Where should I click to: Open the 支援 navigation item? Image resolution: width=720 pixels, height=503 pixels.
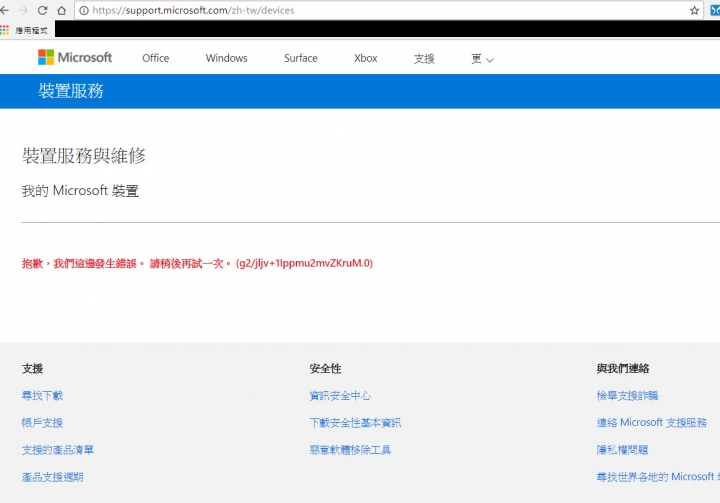424,58
